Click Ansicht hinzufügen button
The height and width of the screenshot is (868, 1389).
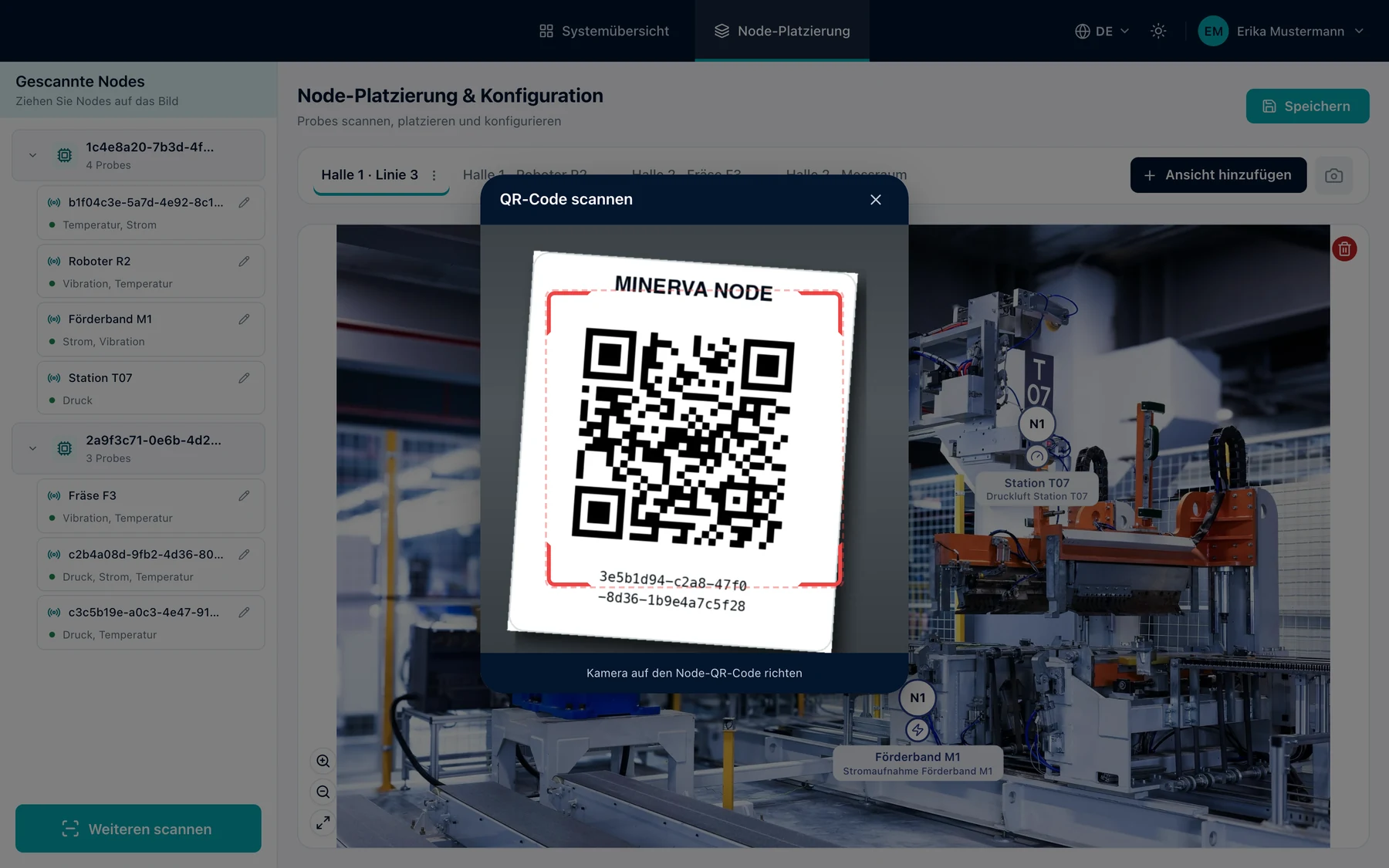pos(1218,175)
